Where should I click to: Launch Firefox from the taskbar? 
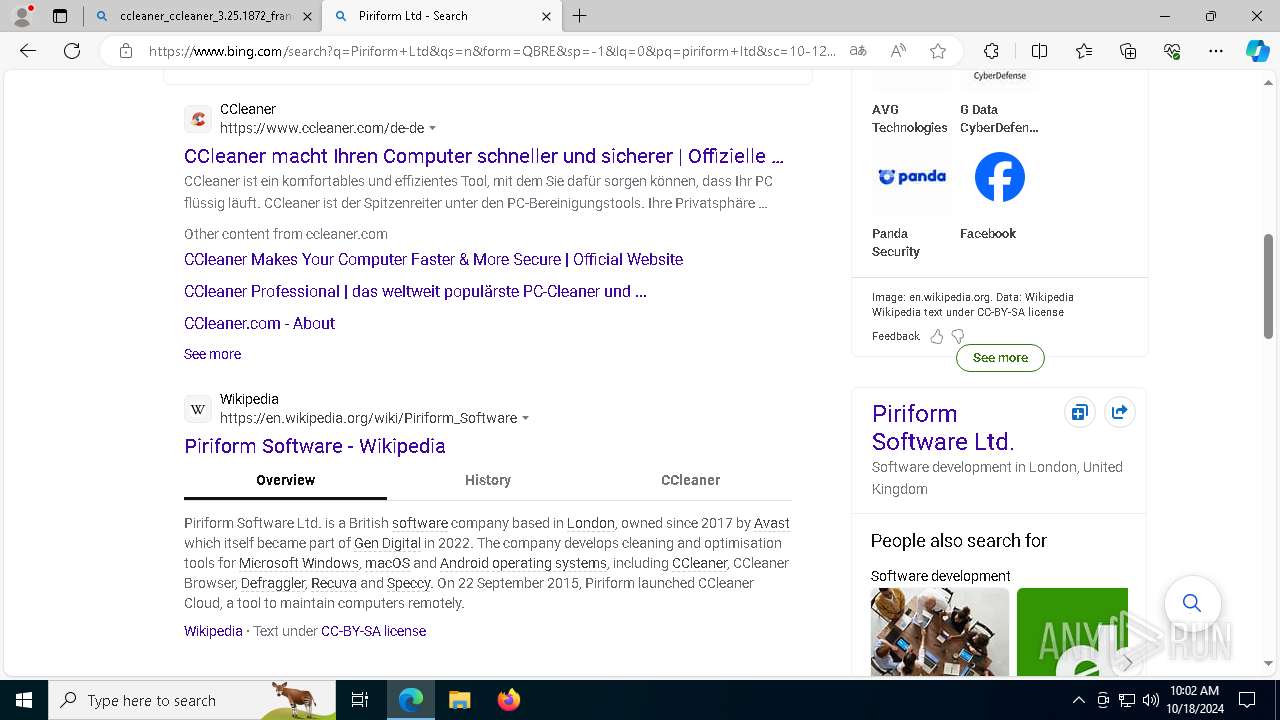(509, 700)
